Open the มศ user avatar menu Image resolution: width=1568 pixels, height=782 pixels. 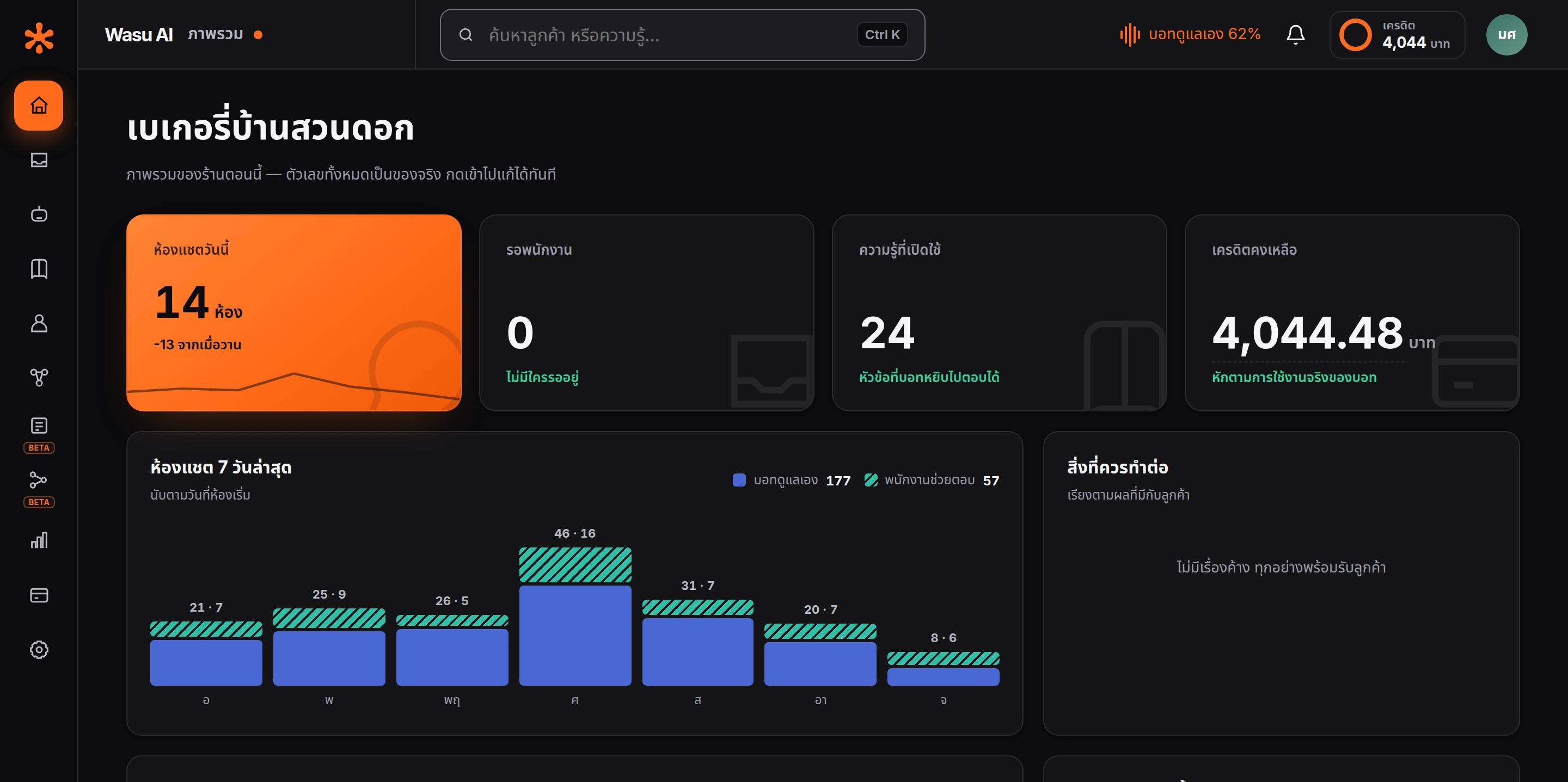1506,35
